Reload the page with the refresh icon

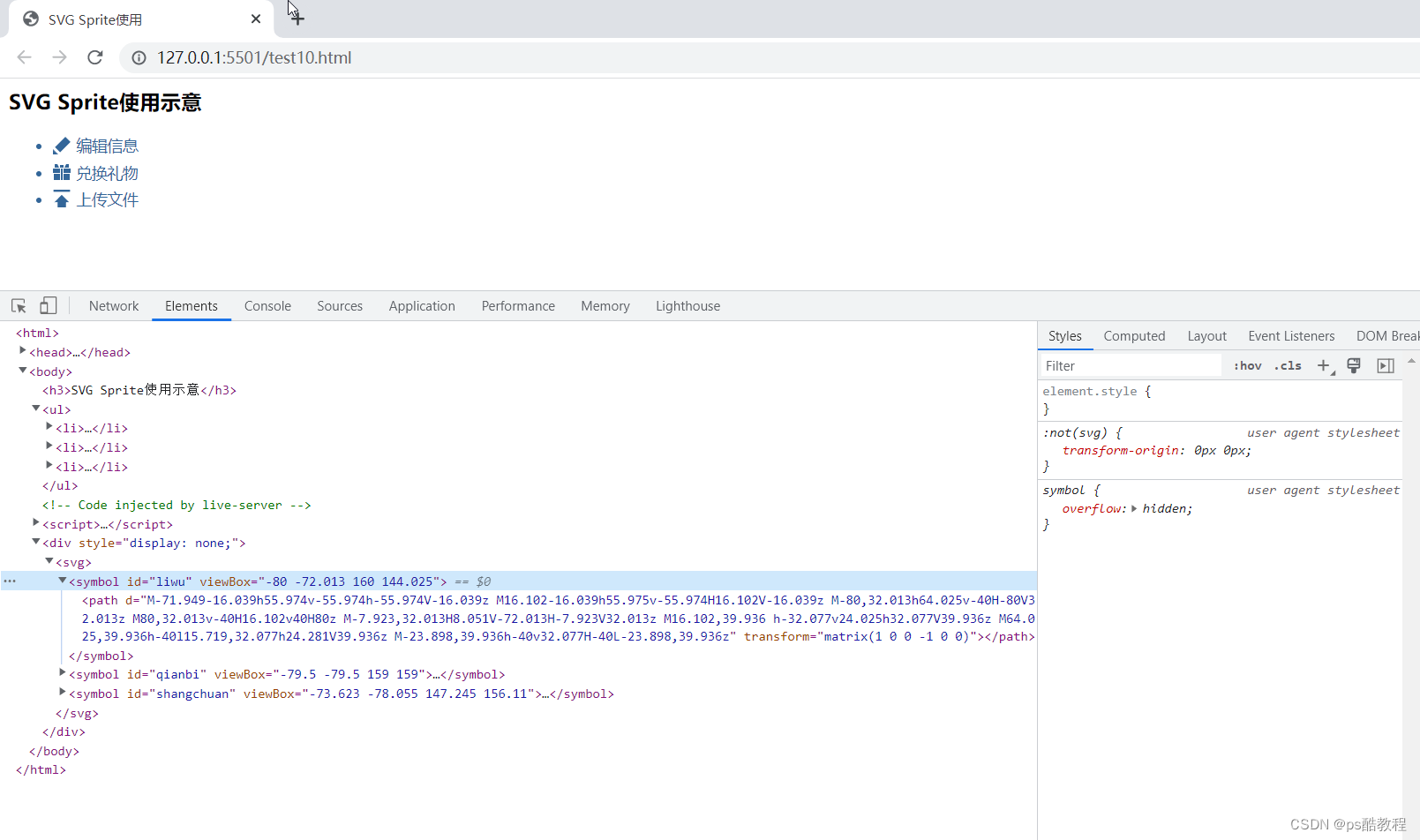94,57
